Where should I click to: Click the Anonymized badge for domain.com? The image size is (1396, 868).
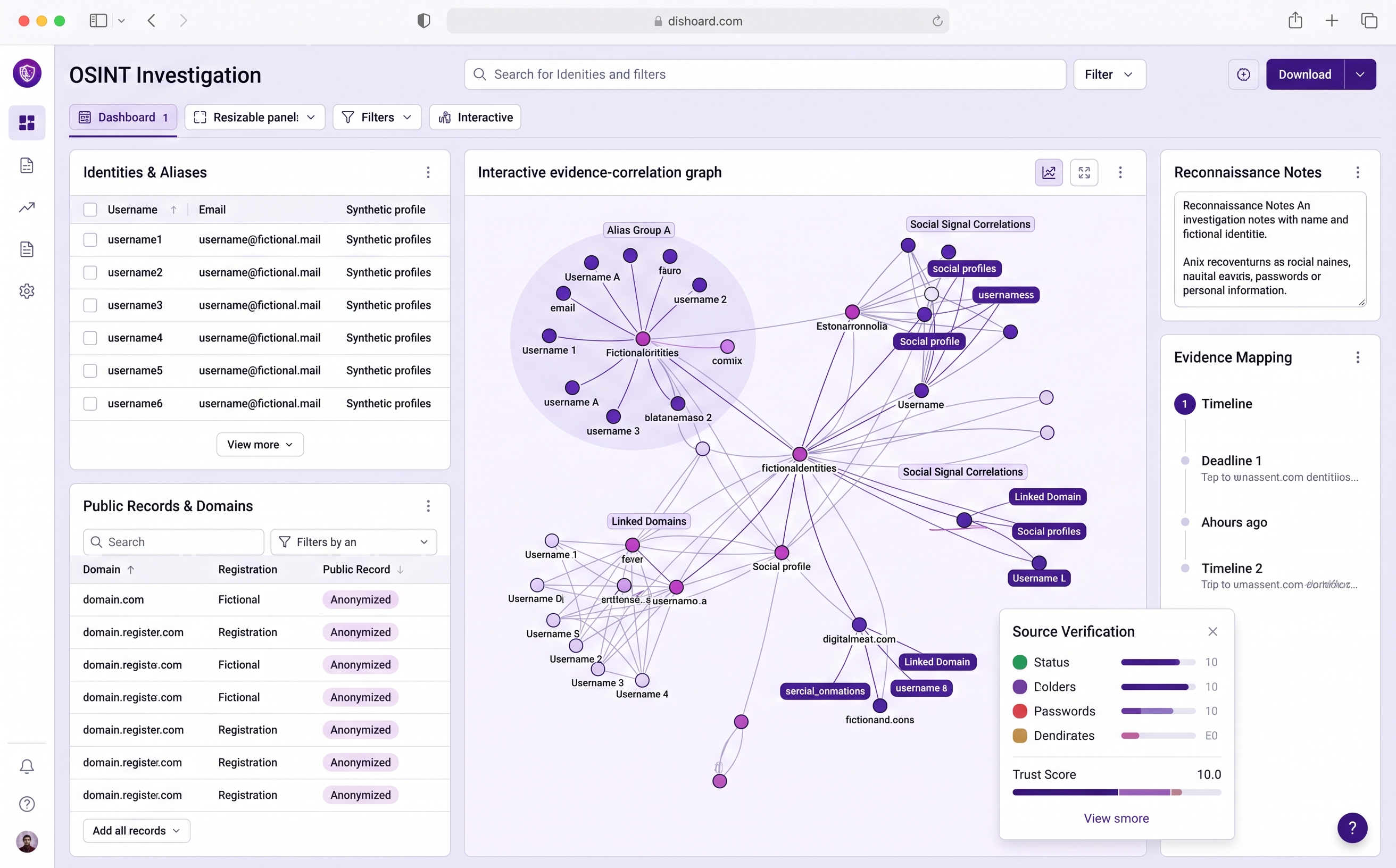(360, 599)
